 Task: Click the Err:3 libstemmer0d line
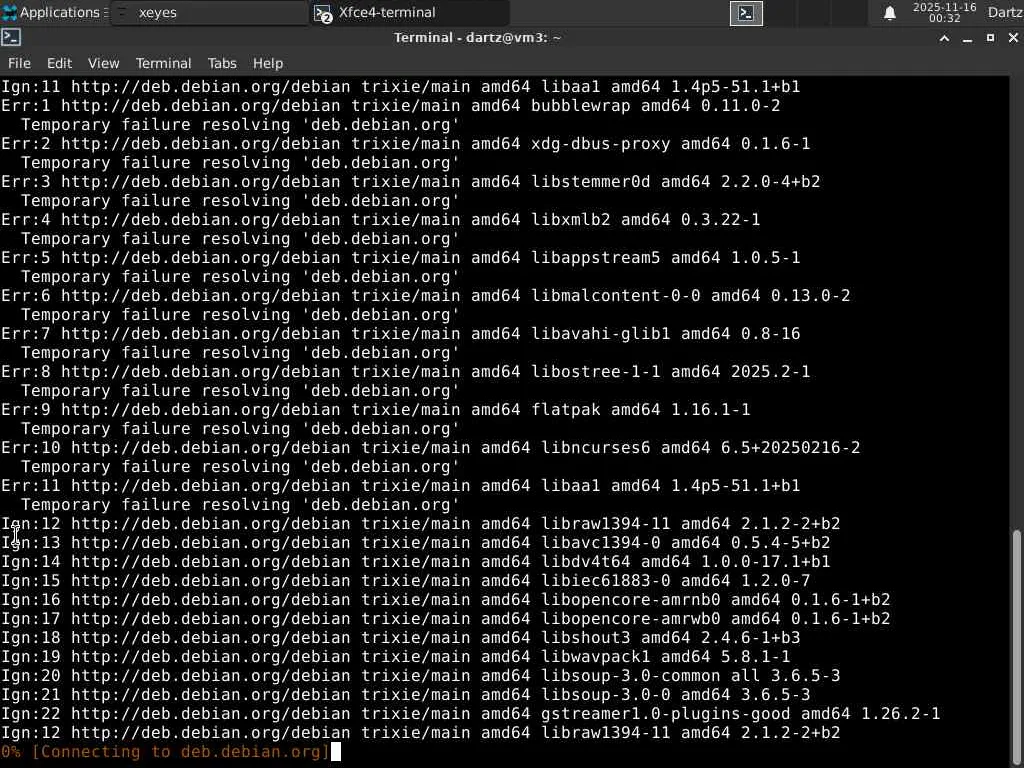(x=410, y=182)
